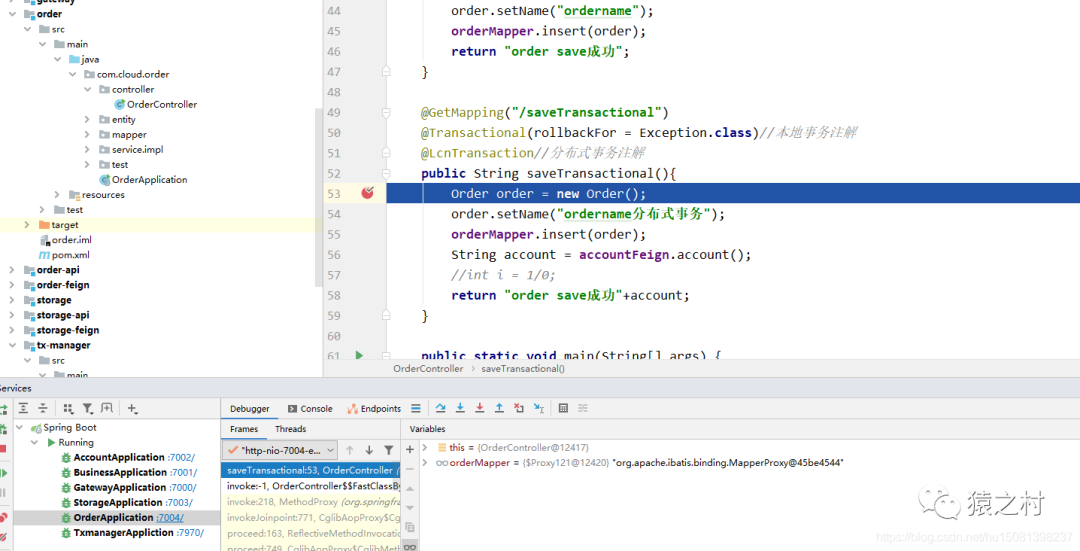Click the Step Over debugger icon
This screenshot has width=1080, height=551.
tap(441, 408)
